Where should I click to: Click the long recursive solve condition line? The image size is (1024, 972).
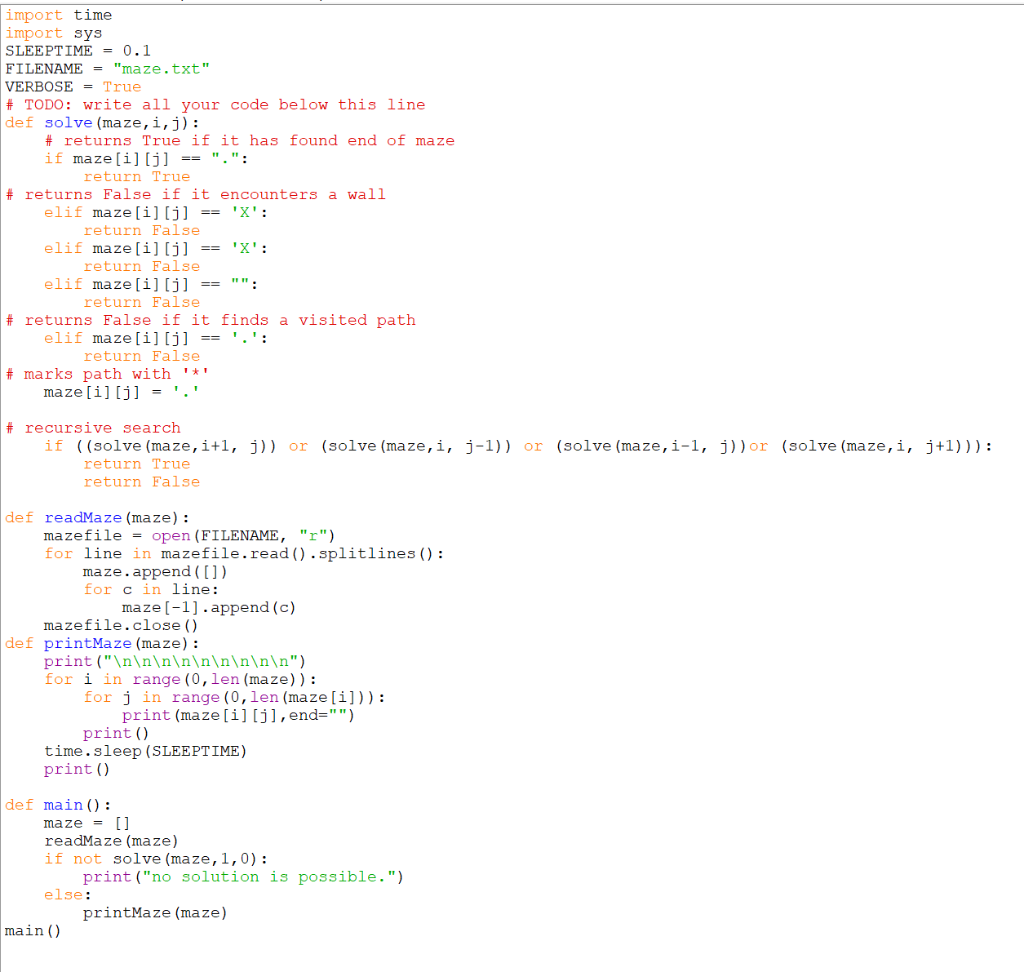coord(500,446)
